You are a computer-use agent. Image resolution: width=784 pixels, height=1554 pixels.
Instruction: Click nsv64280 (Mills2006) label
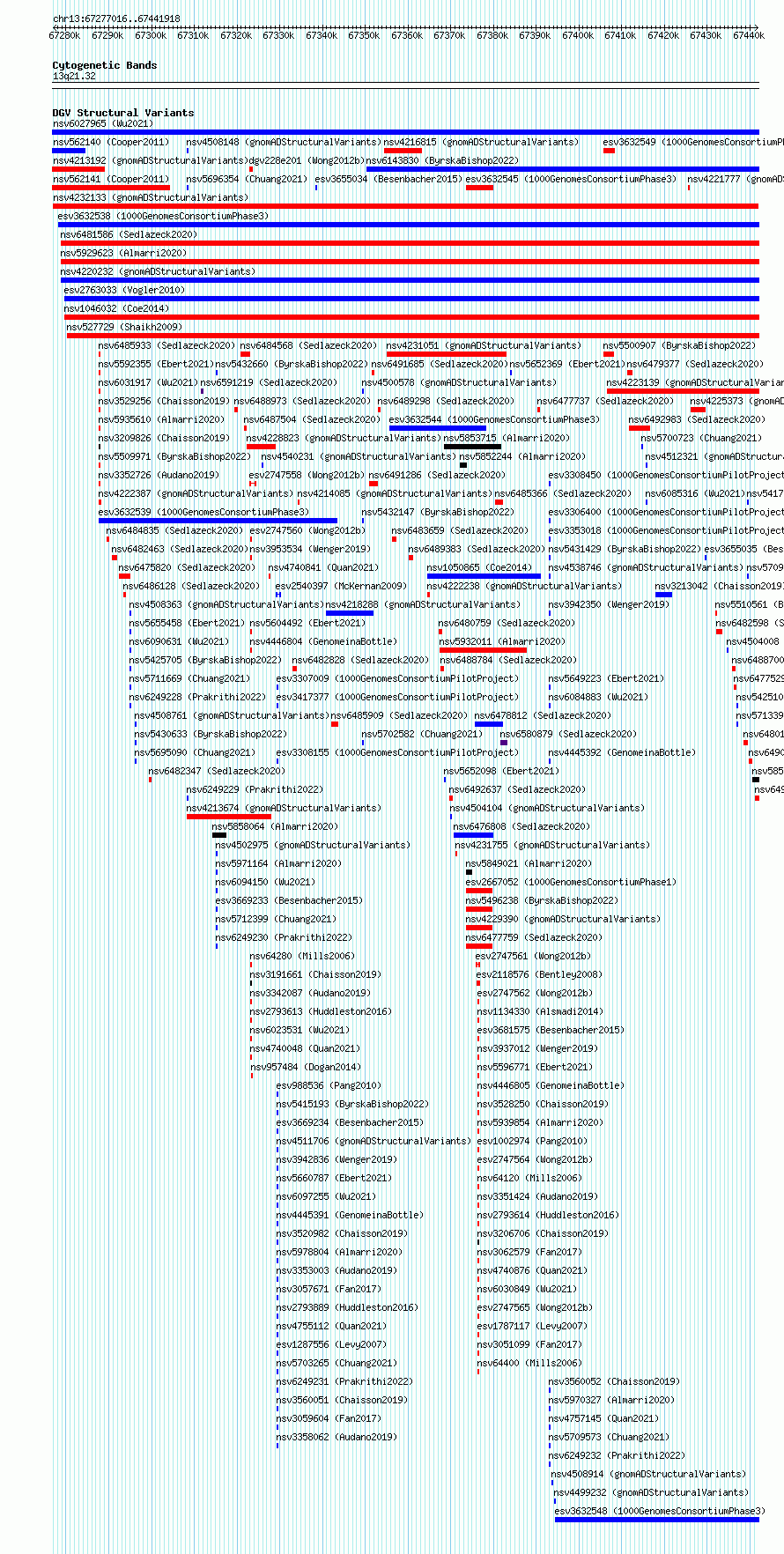303,956
